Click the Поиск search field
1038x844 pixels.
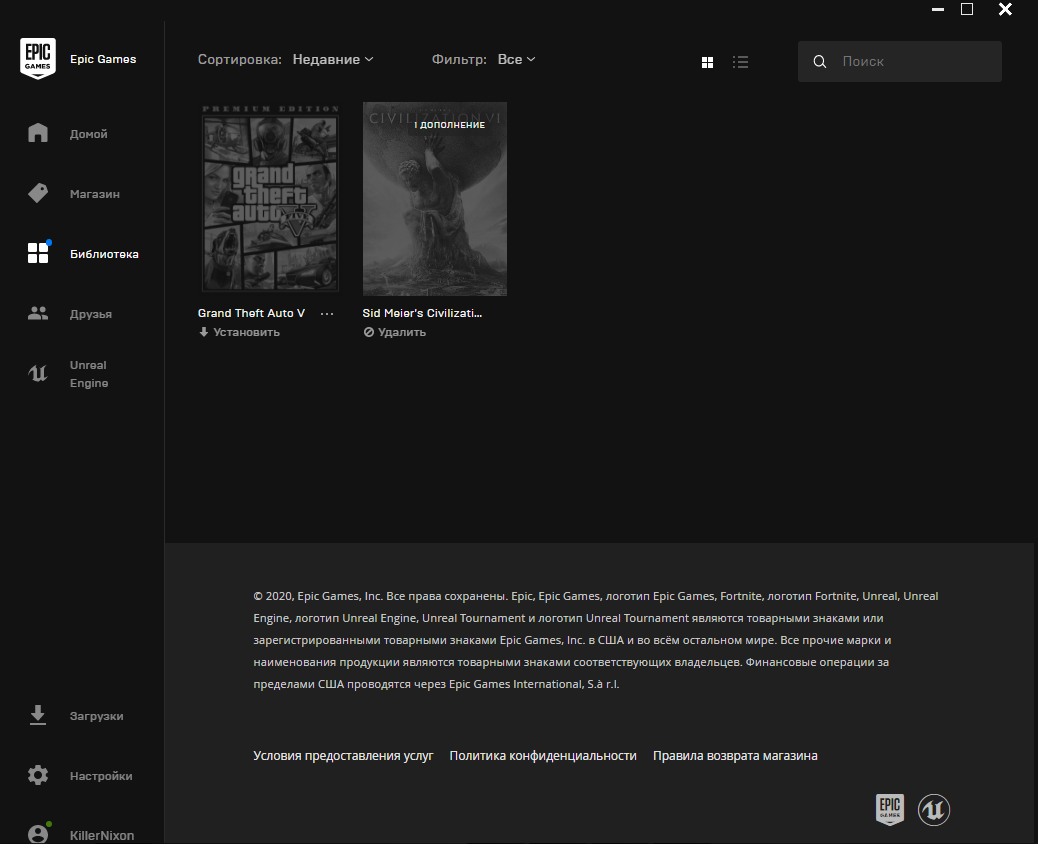(x=900, y=62)
